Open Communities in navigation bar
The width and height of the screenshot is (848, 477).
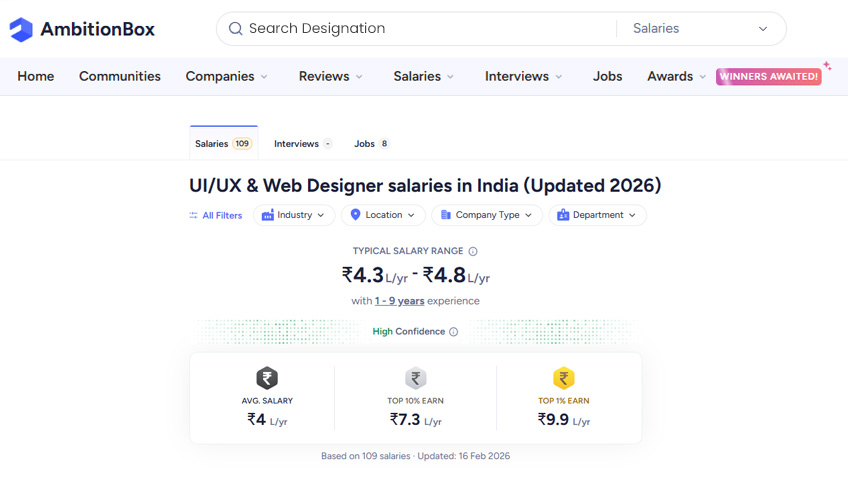[120, 76]
